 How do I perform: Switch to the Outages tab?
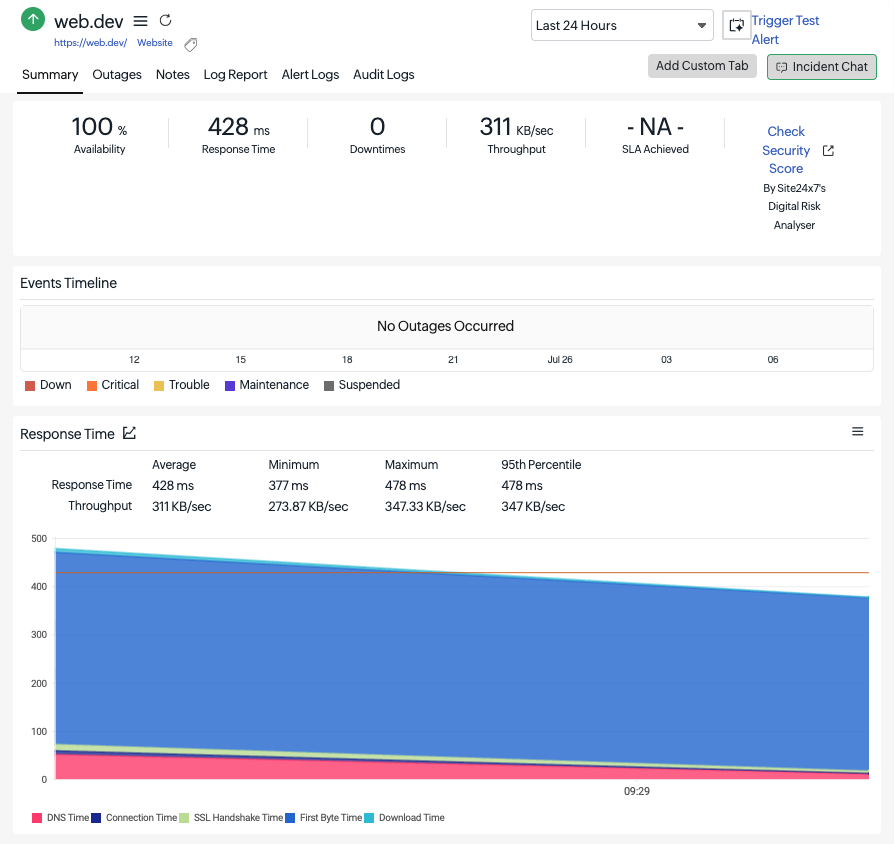(117, 75)
